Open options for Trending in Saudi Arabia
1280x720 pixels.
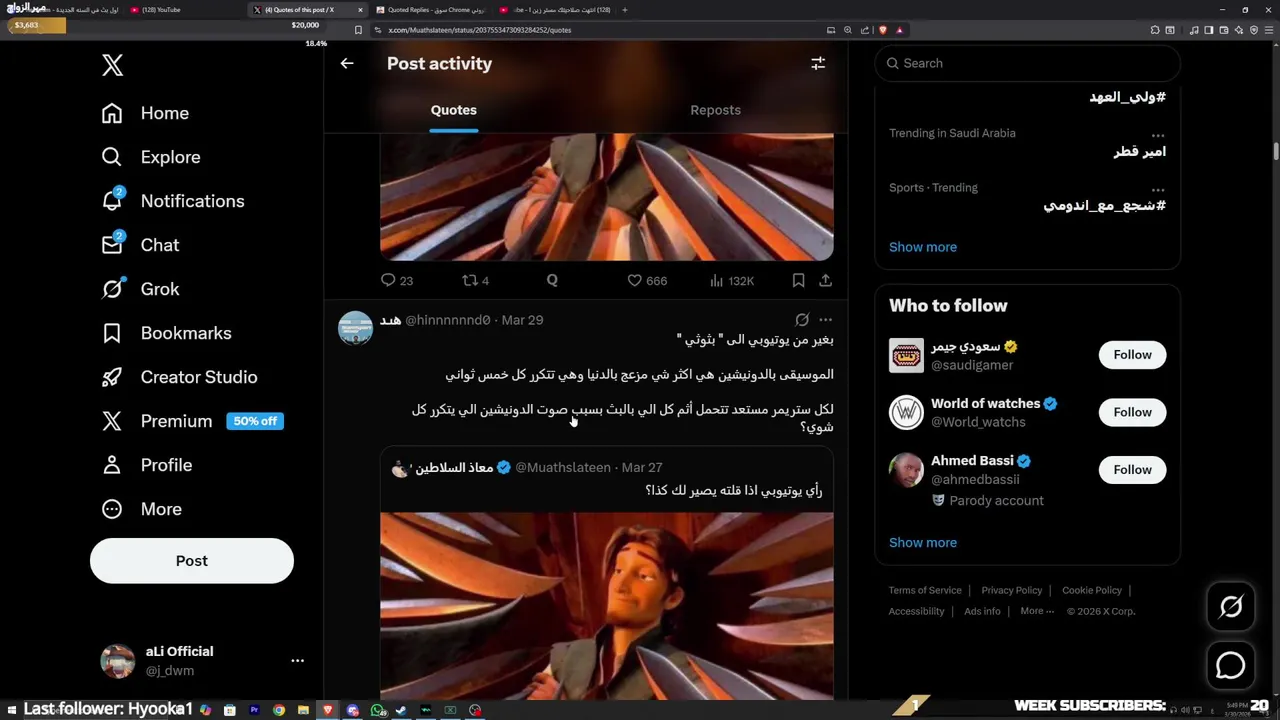tap(1157, 134)
